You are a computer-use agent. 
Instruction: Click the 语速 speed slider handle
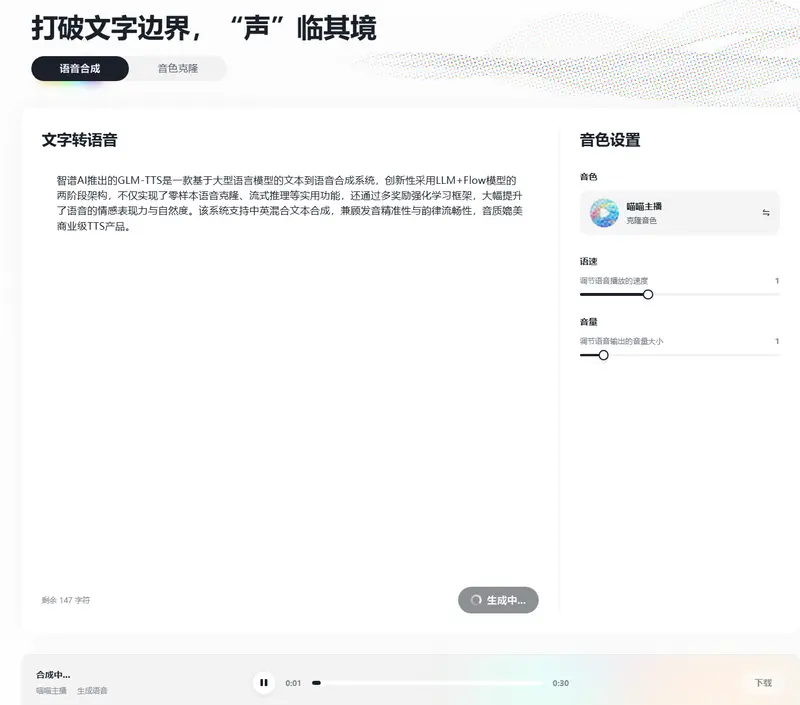coord(648,294)
